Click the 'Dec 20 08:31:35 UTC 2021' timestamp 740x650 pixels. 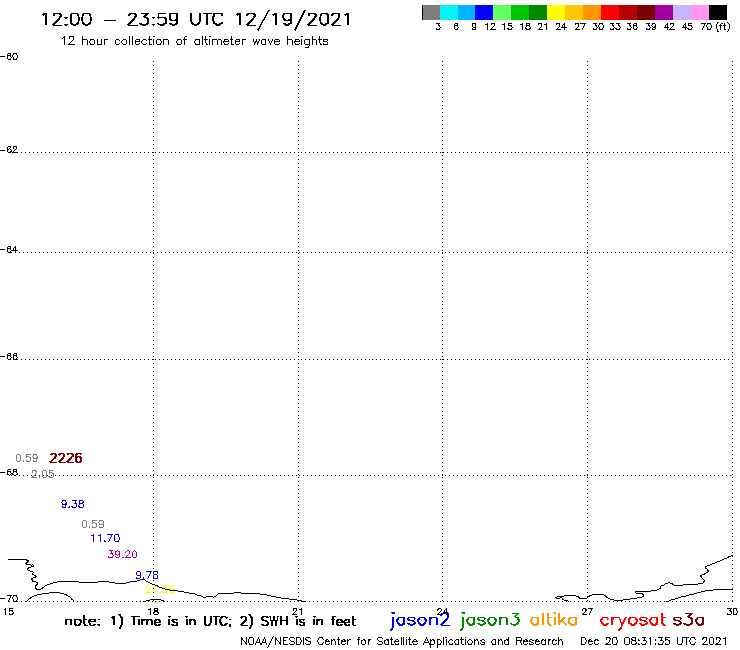[x=654, y=641]
